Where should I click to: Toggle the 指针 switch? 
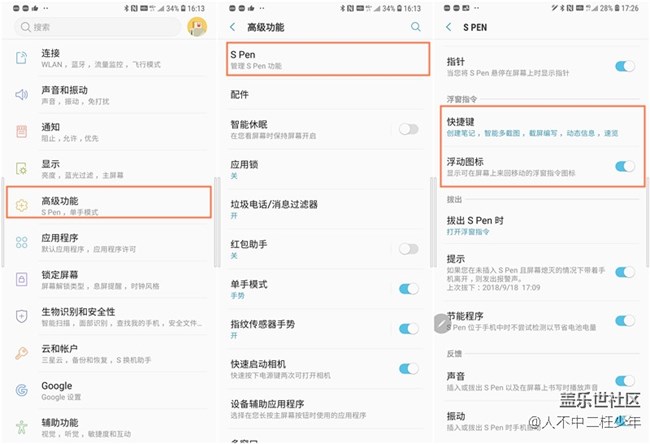[x=625, y=66]
